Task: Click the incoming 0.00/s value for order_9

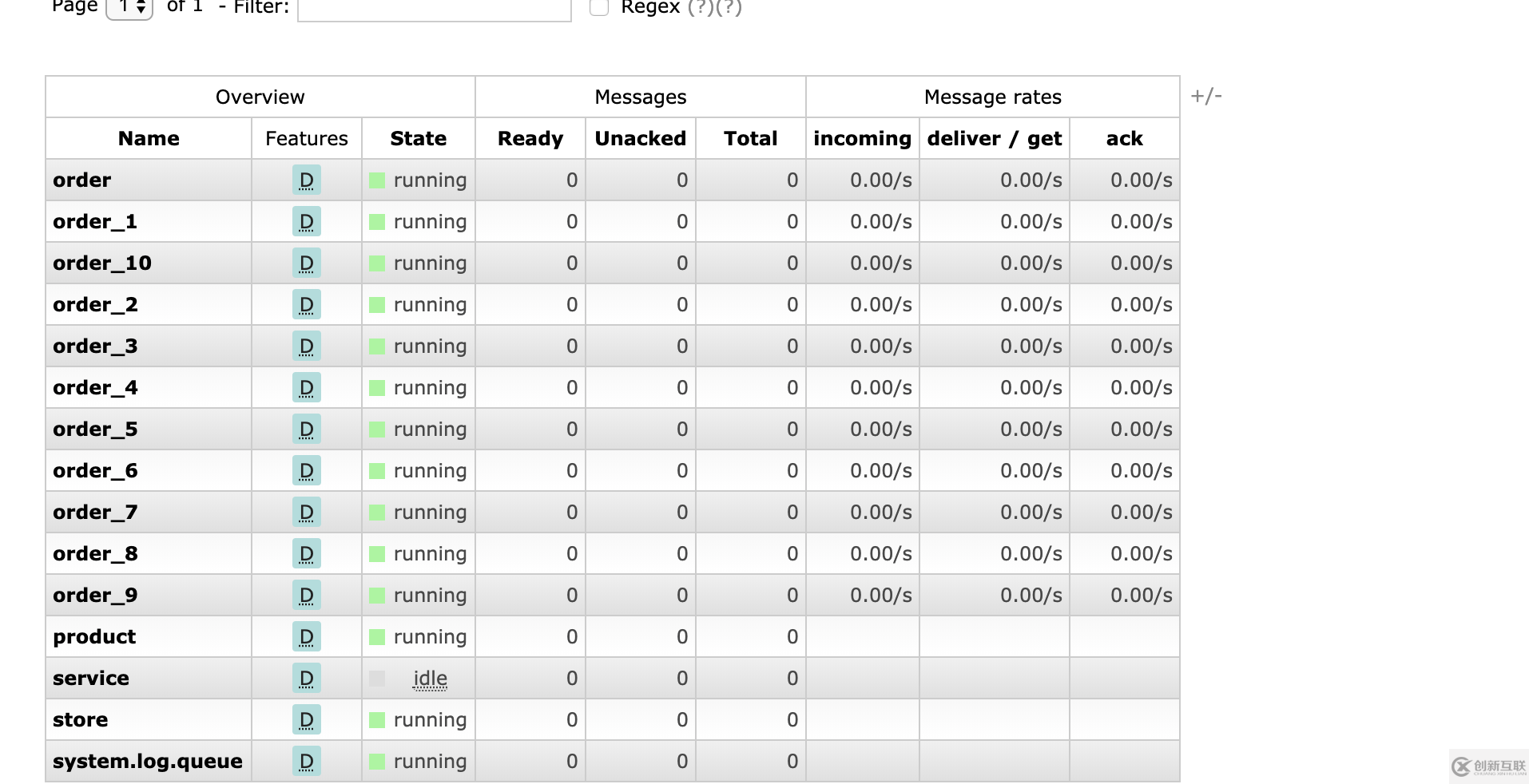Action: pos(881,595)
